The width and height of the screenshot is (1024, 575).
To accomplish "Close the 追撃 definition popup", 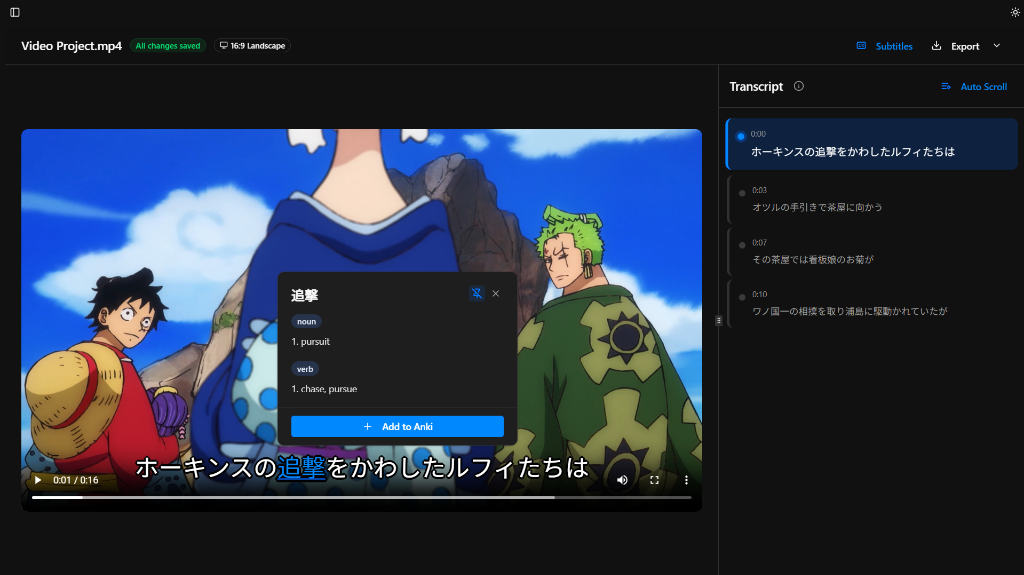I will [x=496, y=293].
